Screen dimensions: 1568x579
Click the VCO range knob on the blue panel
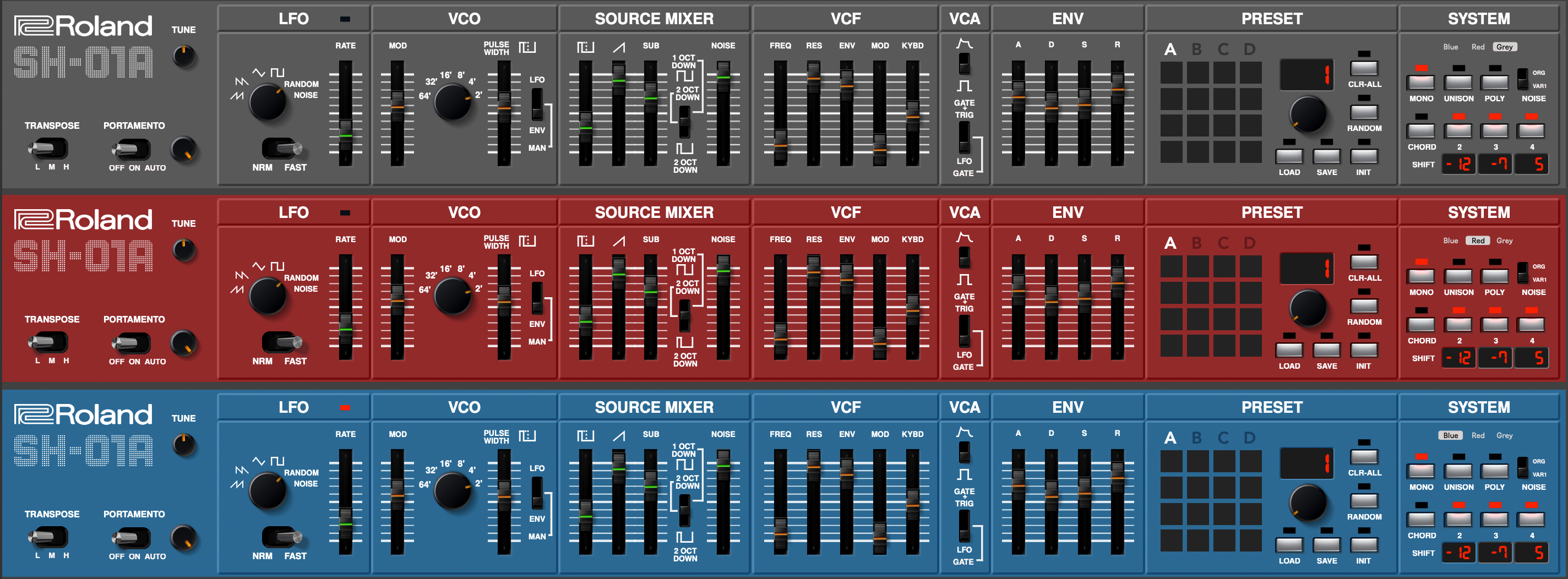pos(452,491)
